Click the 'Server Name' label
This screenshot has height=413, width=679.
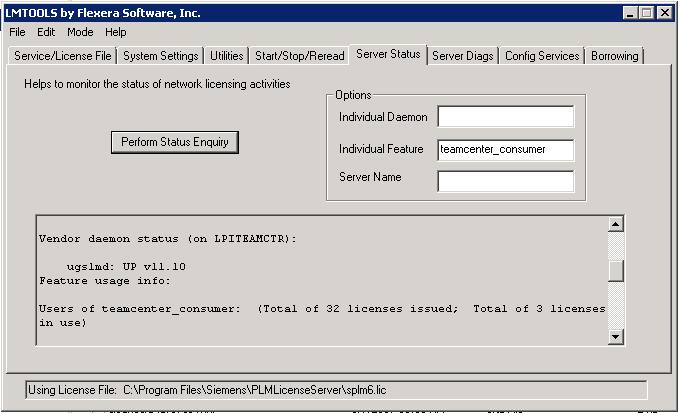pos(370,177)
